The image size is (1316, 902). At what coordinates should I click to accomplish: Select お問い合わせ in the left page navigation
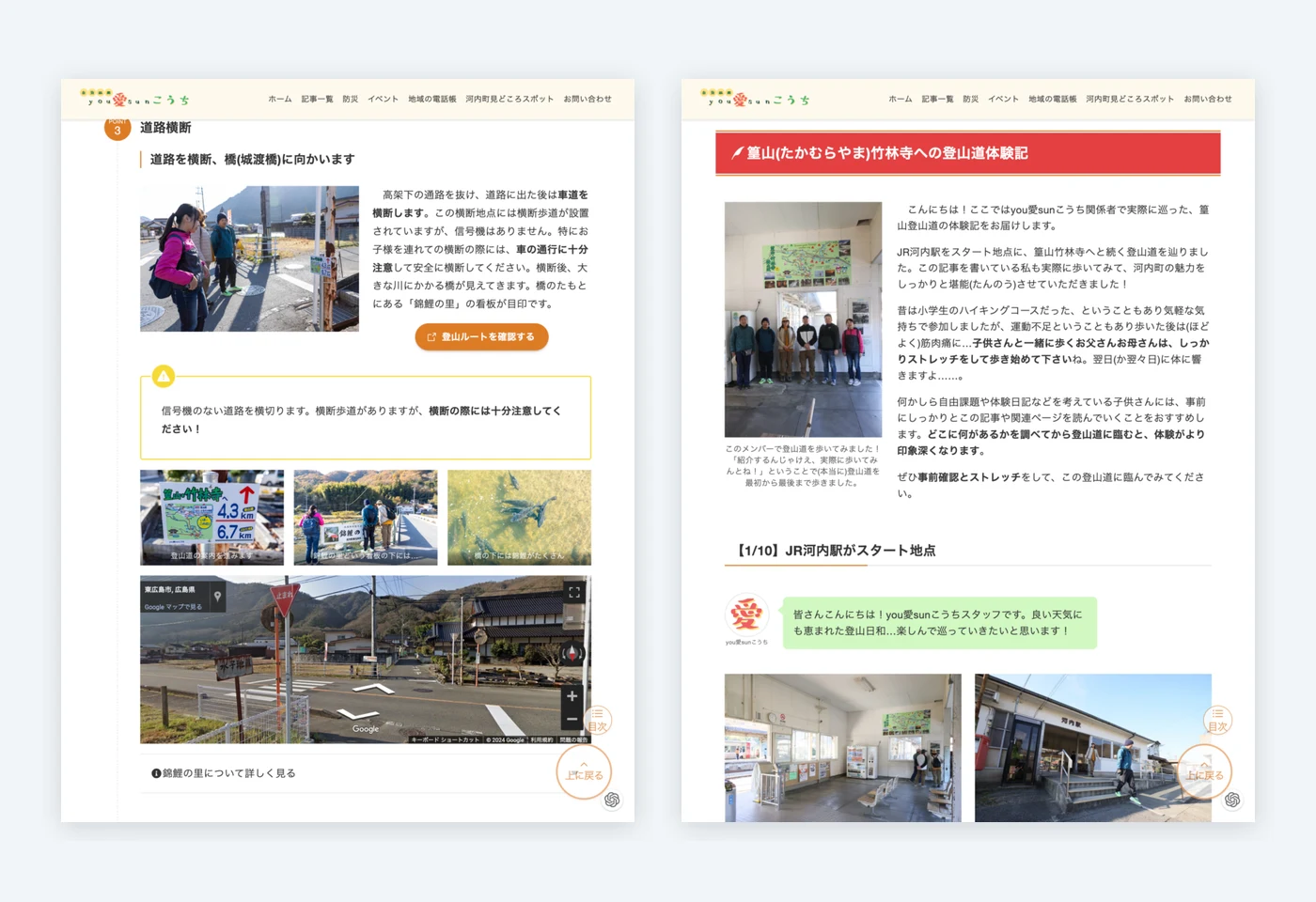(x=587, y=99)
